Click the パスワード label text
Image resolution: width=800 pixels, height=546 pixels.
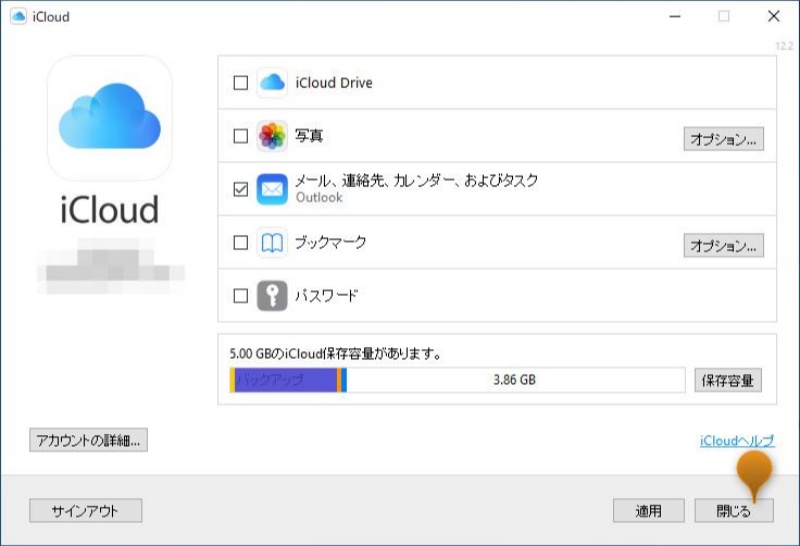(327, 296)
